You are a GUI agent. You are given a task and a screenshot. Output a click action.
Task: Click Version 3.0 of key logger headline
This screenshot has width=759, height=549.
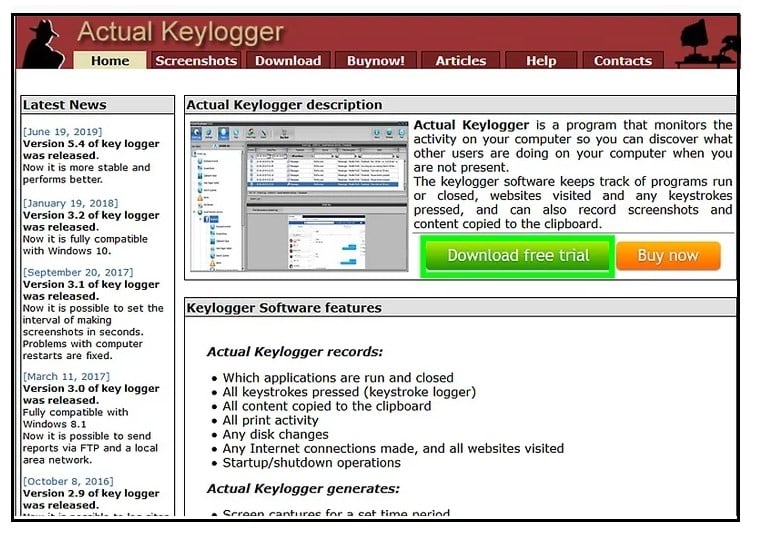91,395
